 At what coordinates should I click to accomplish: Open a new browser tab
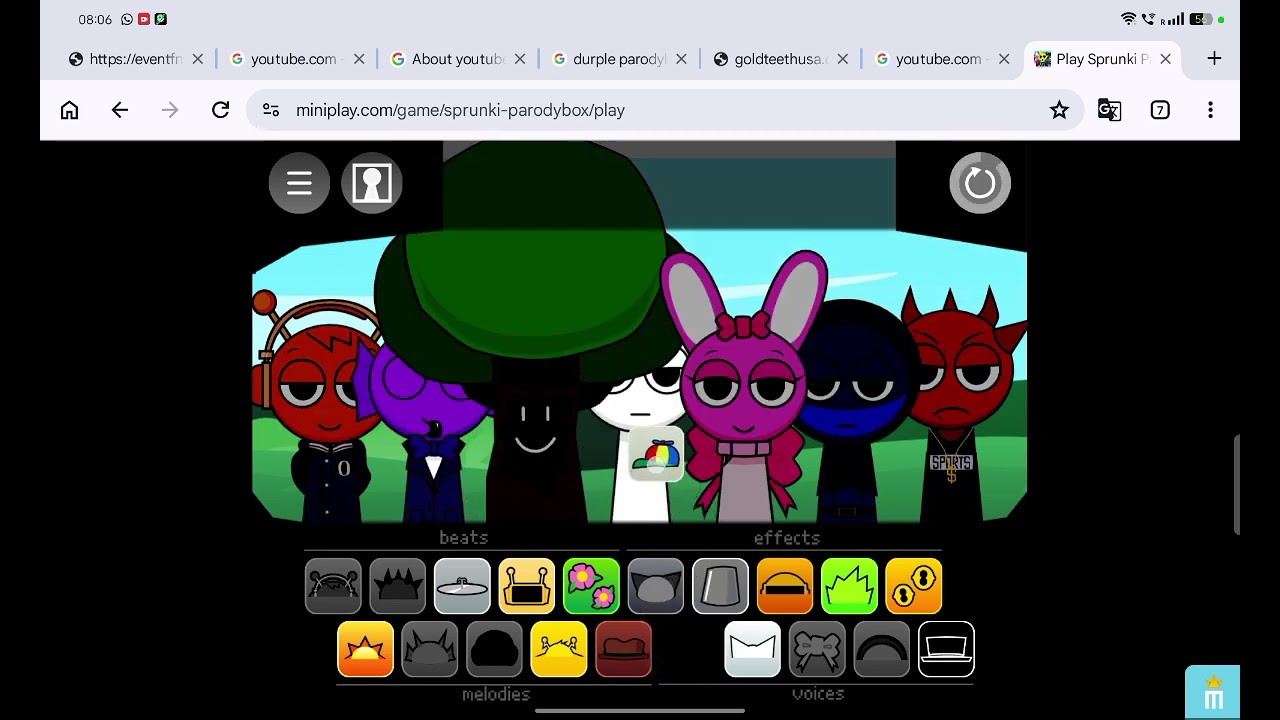click(1214, 59)
